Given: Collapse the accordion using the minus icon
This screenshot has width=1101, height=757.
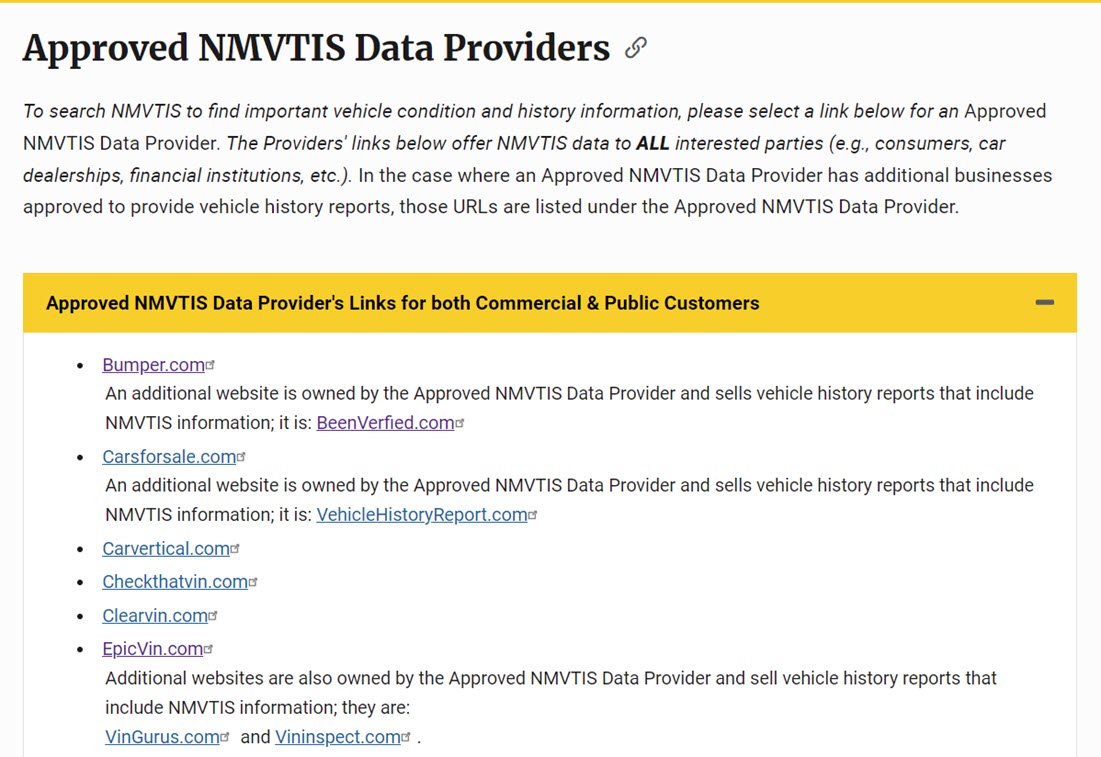Looking at the screenshot, I should coord(1045,303).
